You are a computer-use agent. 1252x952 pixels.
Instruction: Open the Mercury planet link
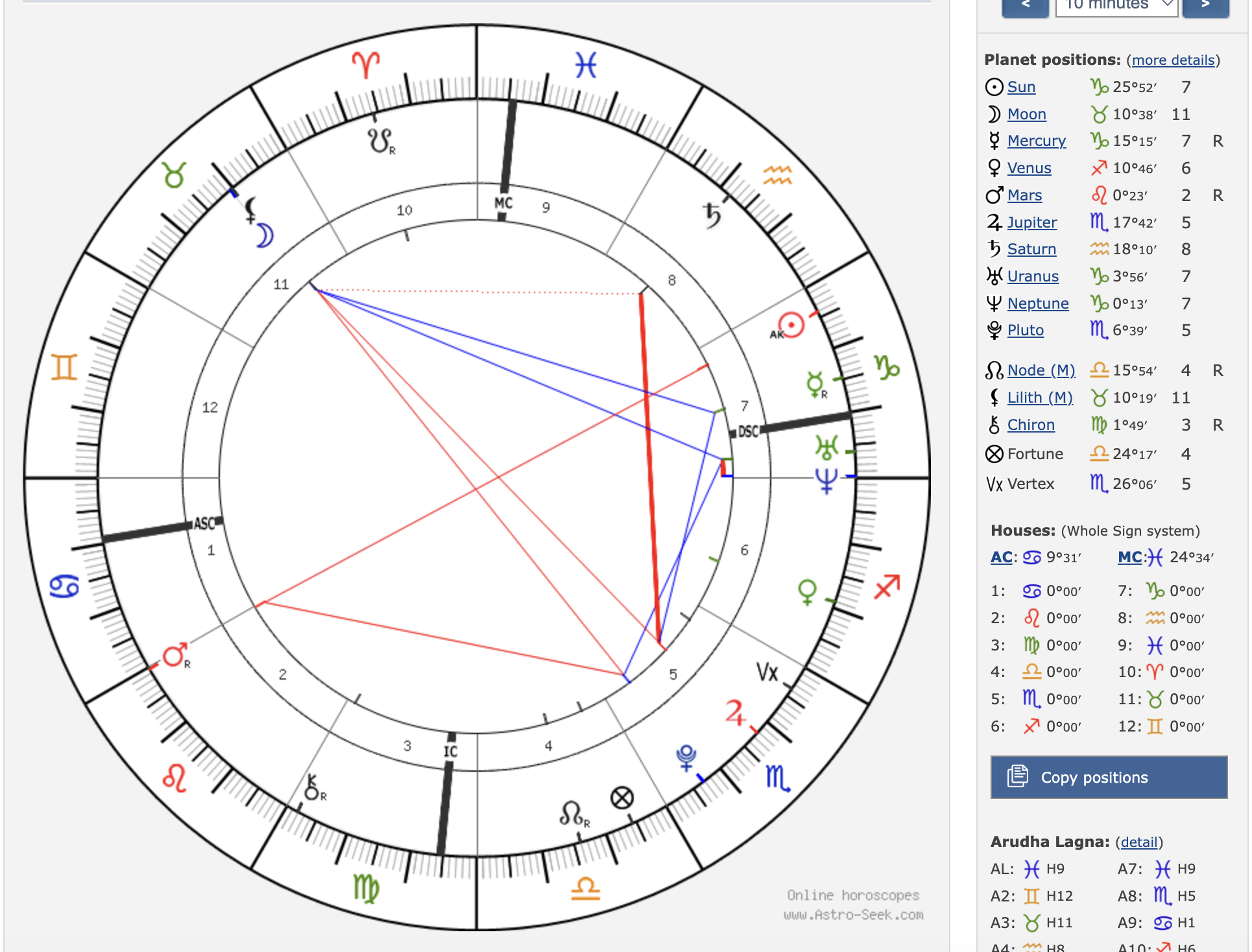(1036, 141)
